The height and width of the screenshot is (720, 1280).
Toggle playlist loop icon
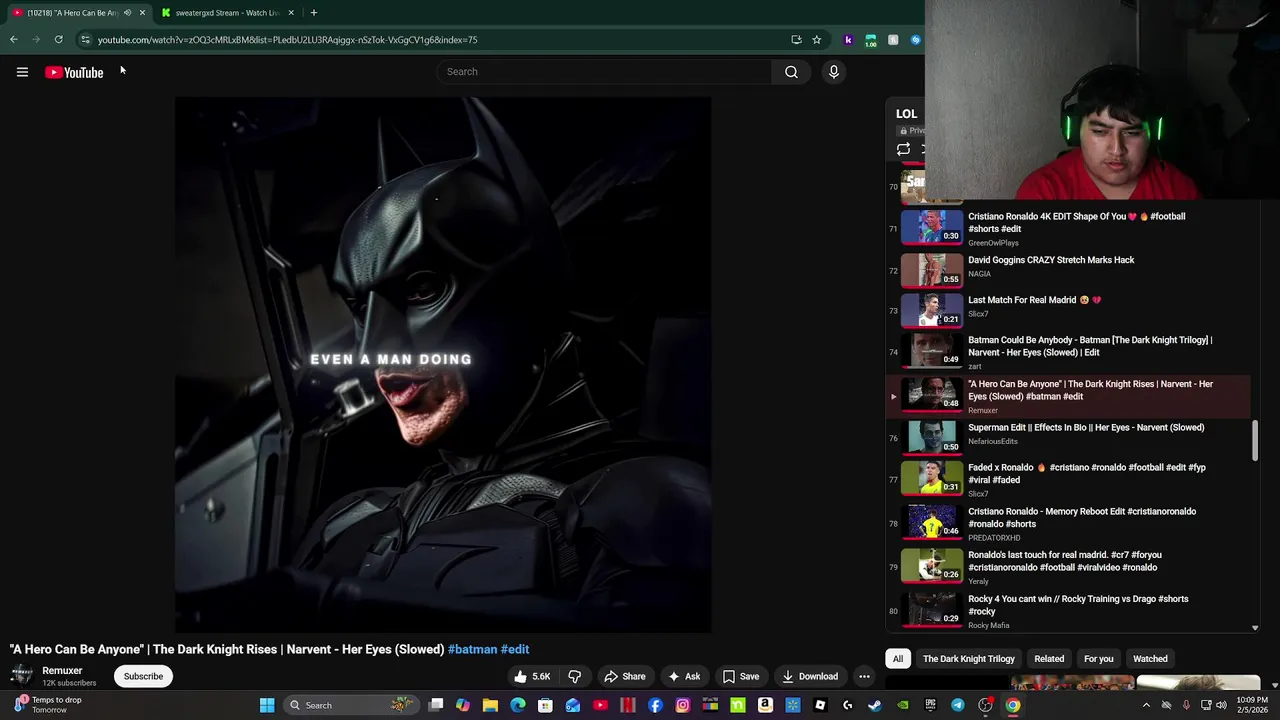(x=903, y=150)
